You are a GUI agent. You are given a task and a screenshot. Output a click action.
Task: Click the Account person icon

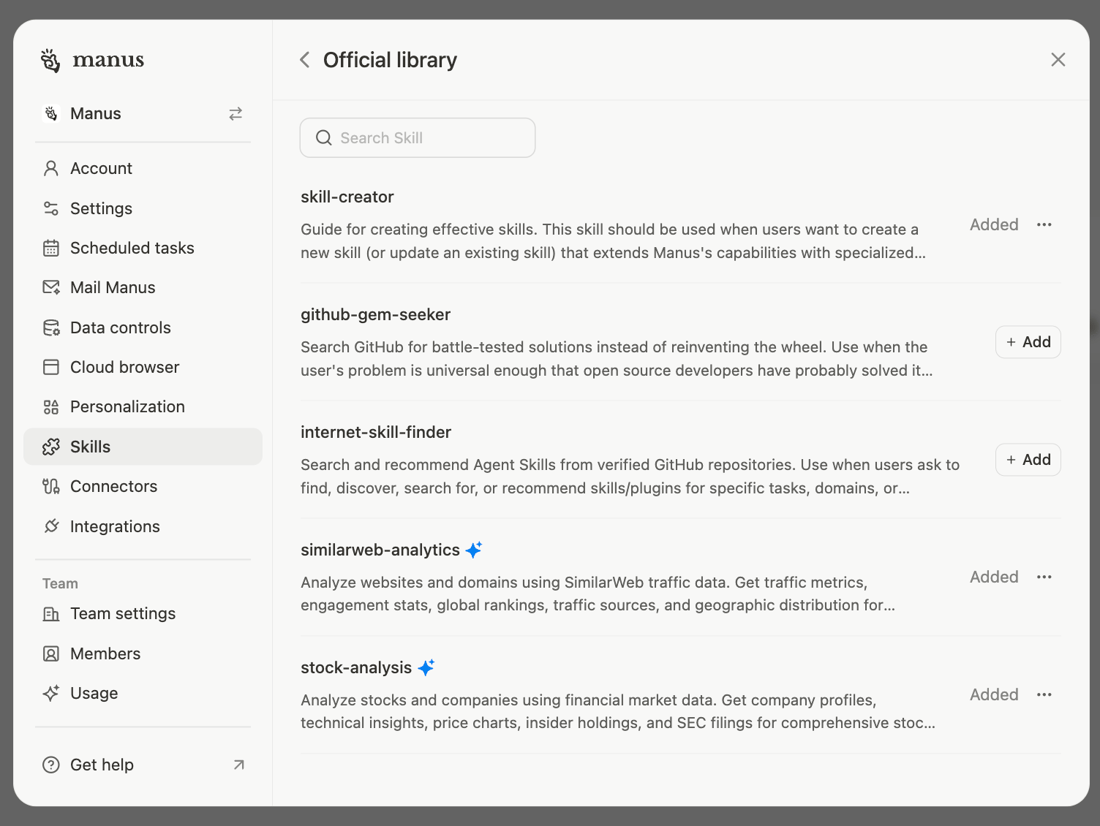coord(51,168)
